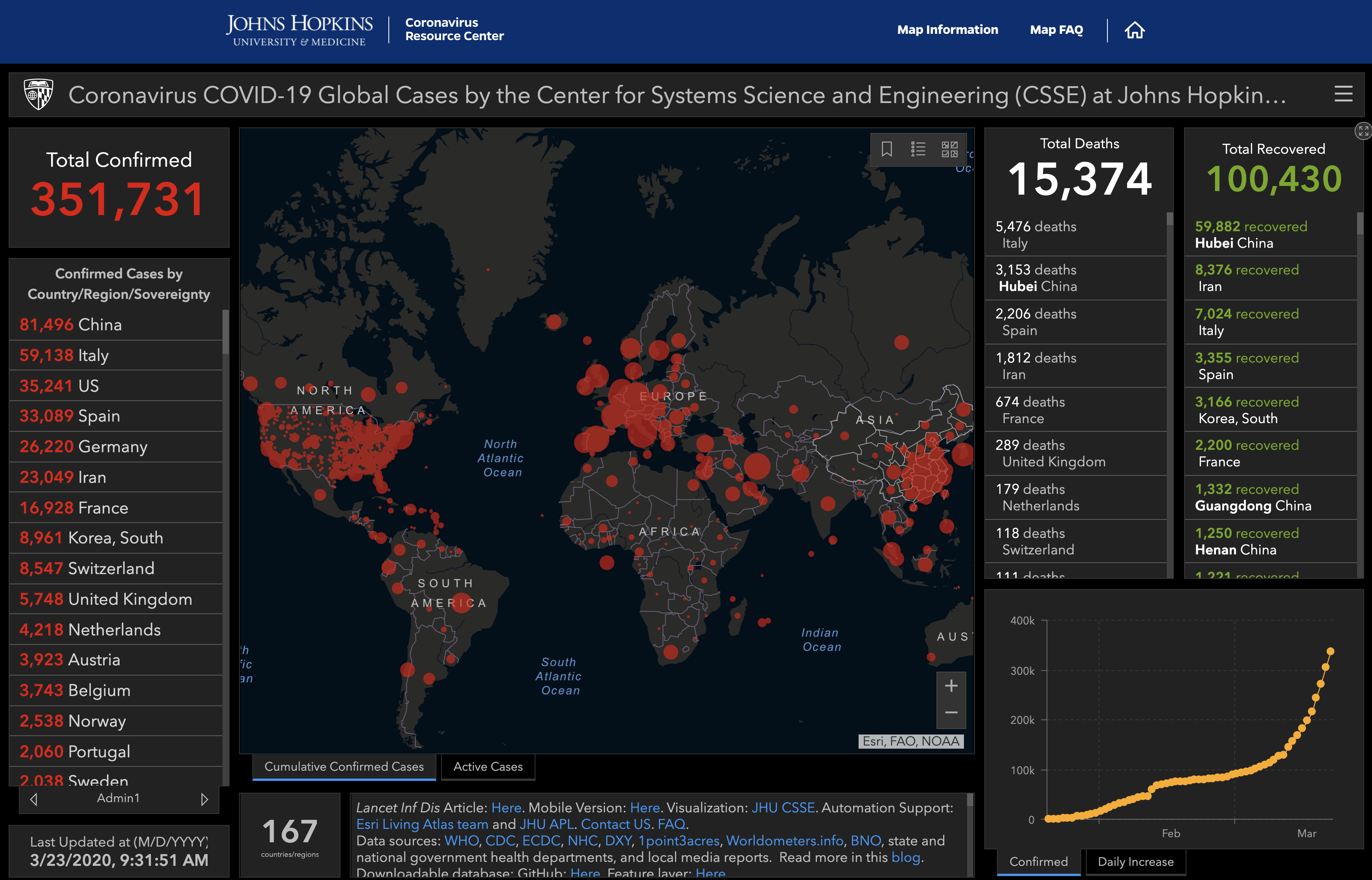1372x880 pixels.
Task: Open the hamburger menu in title bar
Action: [1343, 94]
